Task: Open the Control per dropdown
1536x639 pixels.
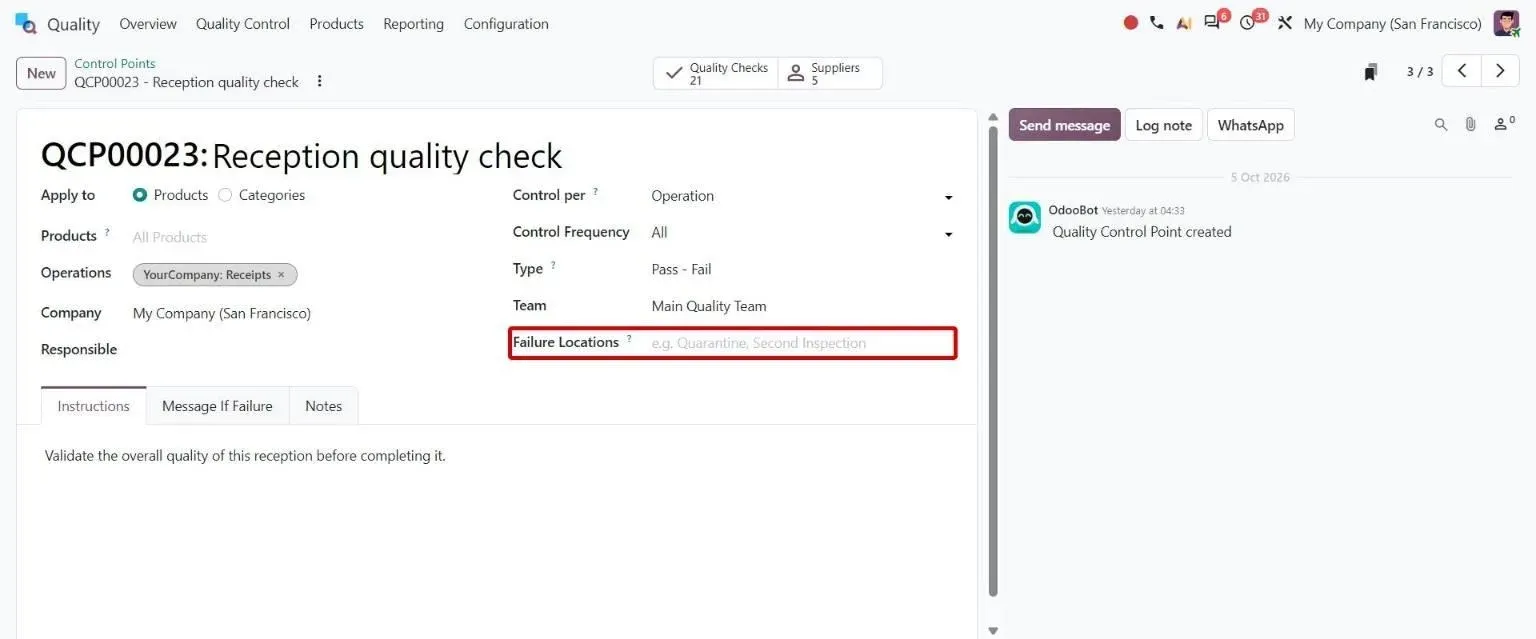Action: point(803,196)
